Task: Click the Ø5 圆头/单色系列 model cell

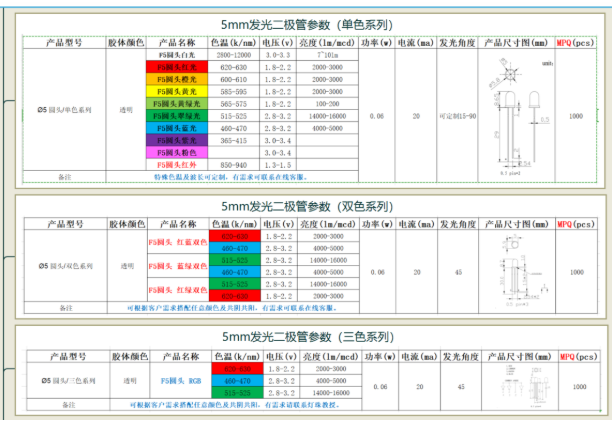Action: 64,110
